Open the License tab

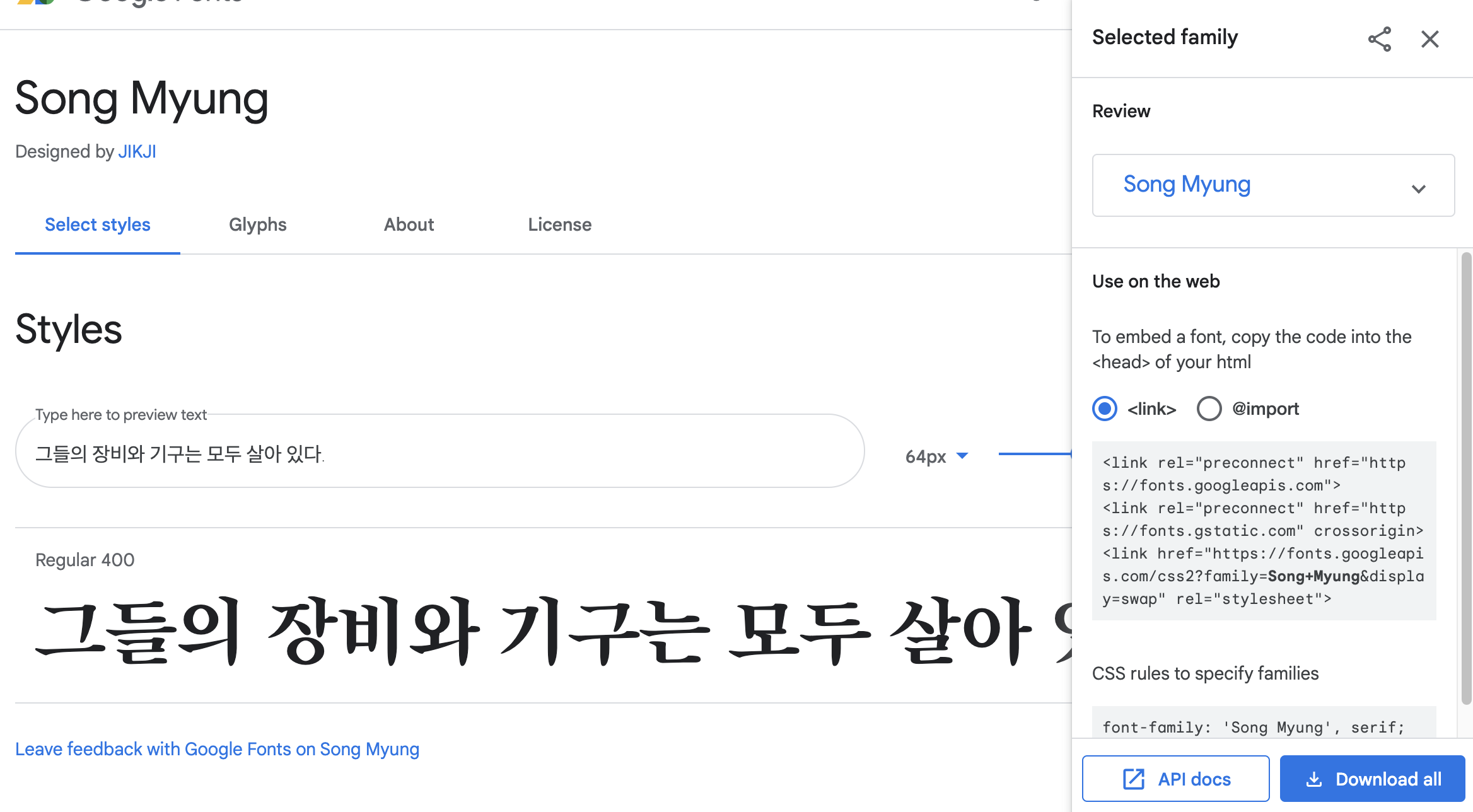560,224
